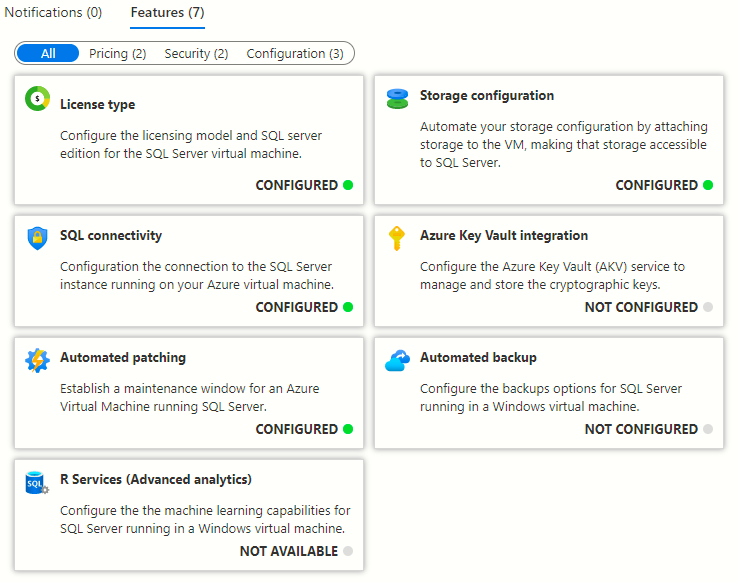Filter features by Configuration (3)
This screenshot has height=582, width=738.
[x=295, y=54]
